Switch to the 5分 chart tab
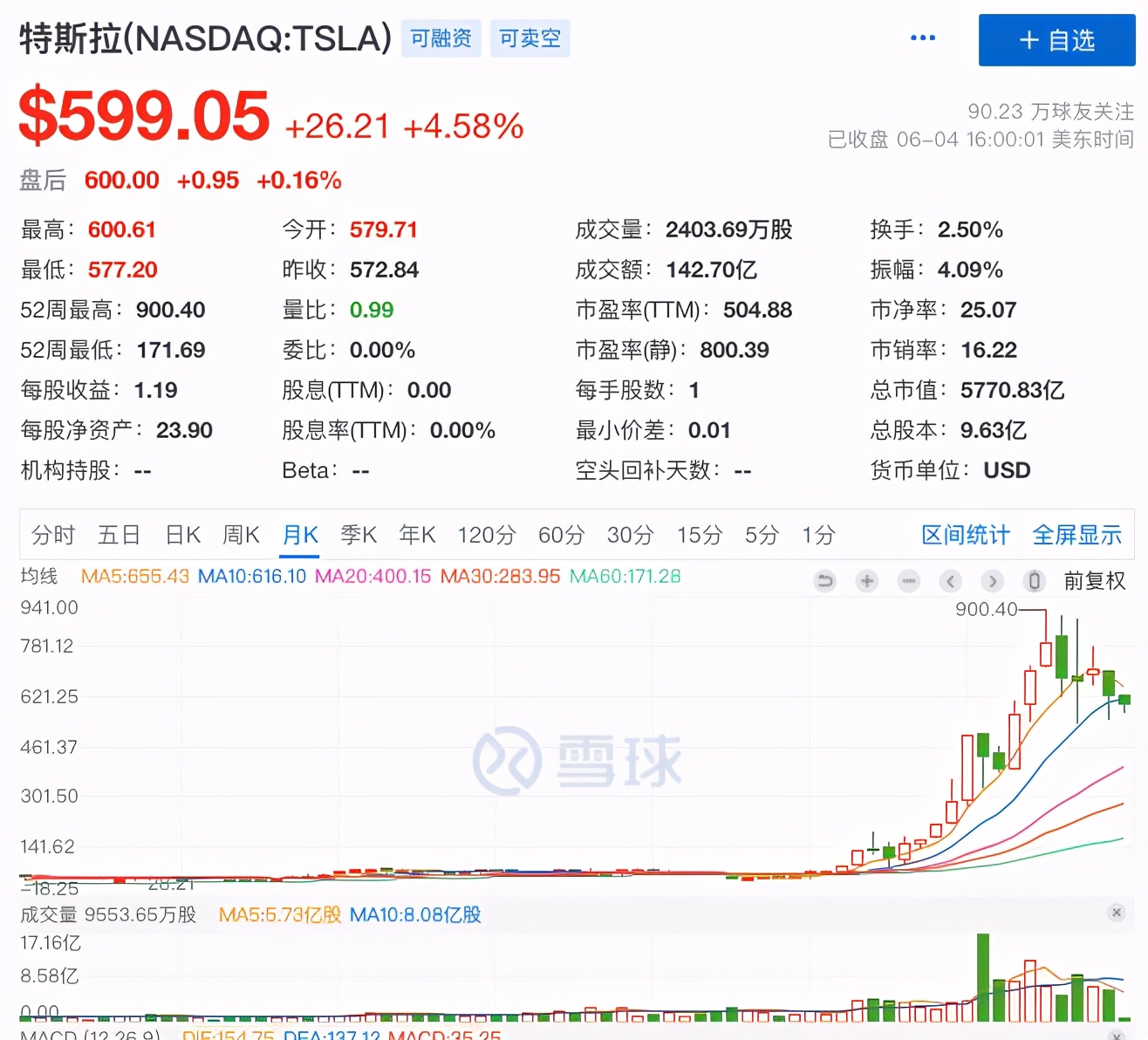 [762, 535]
